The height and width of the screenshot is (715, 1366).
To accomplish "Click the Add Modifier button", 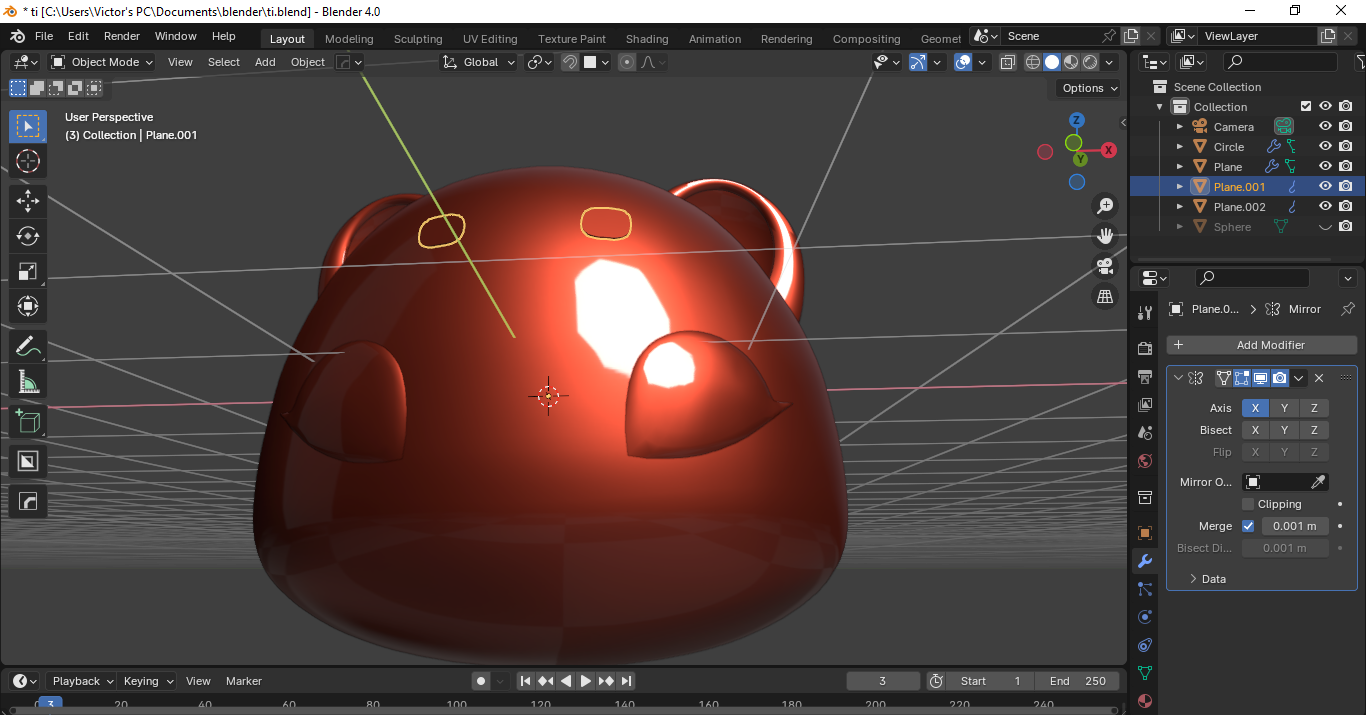I will (x=1262, y=345).
